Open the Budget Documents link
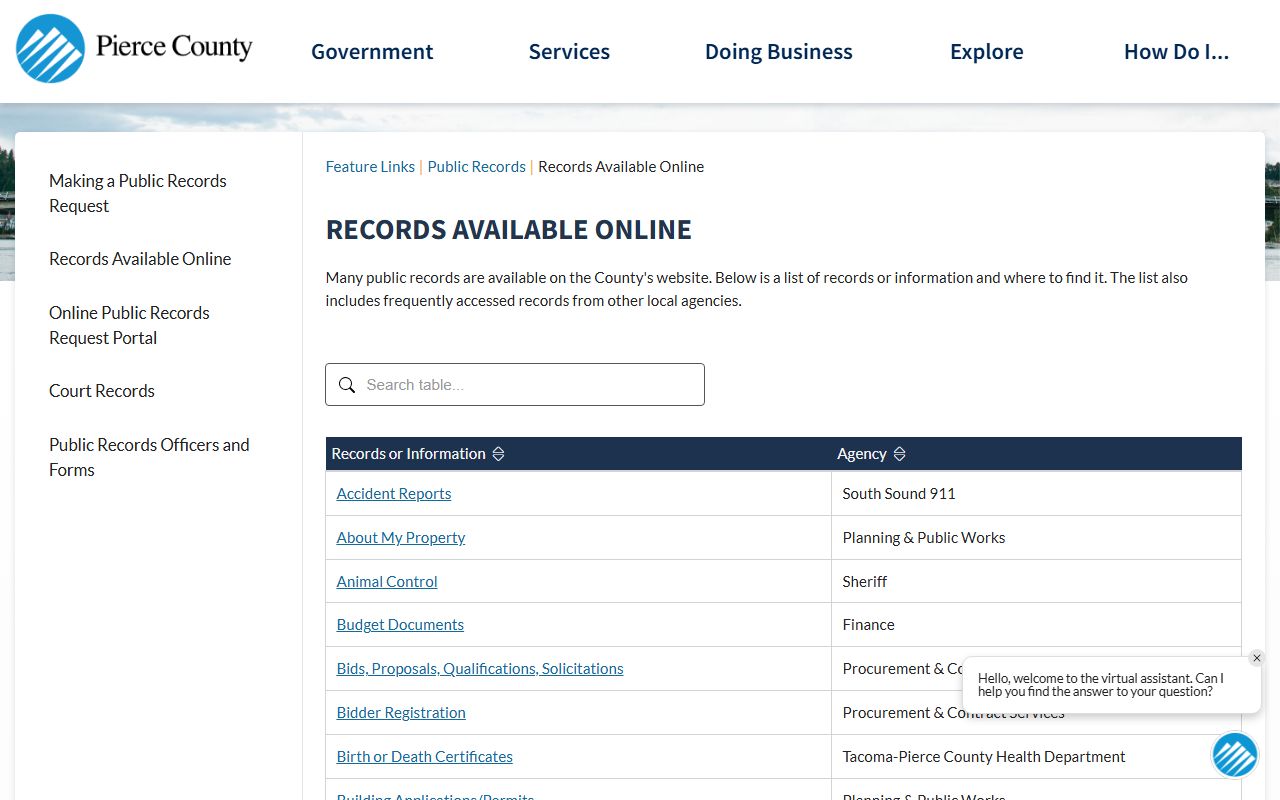Screen dimensions: 1280x800 (x=400, y=625)
